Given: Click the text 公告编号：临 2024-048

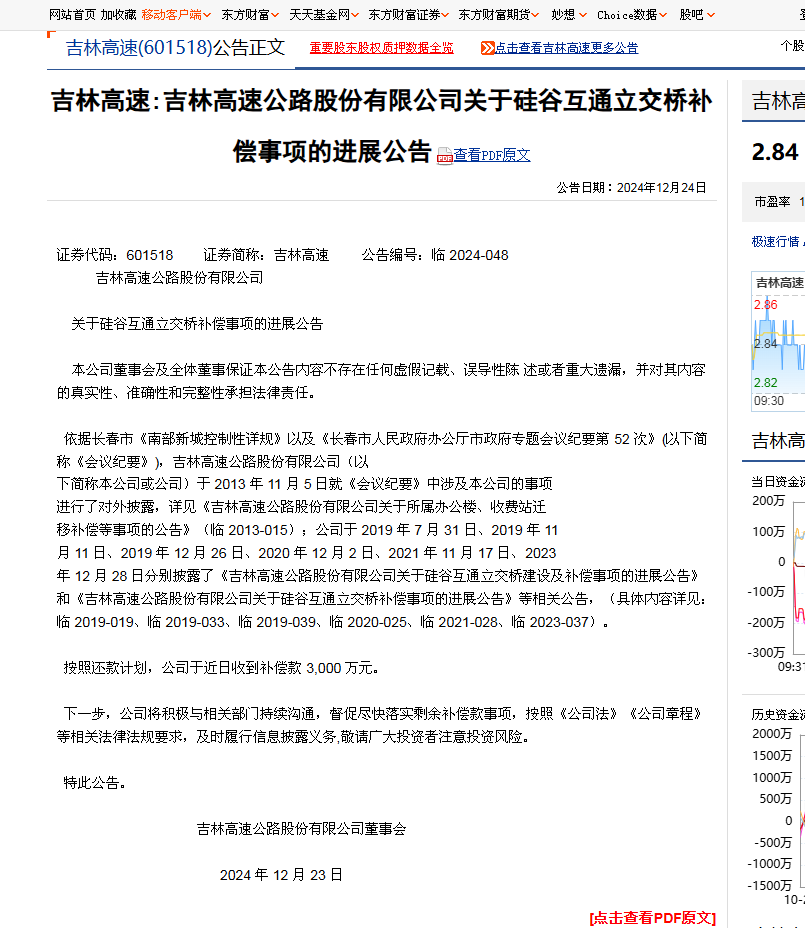Looking at the screenshot, I should tap(435, 255).
